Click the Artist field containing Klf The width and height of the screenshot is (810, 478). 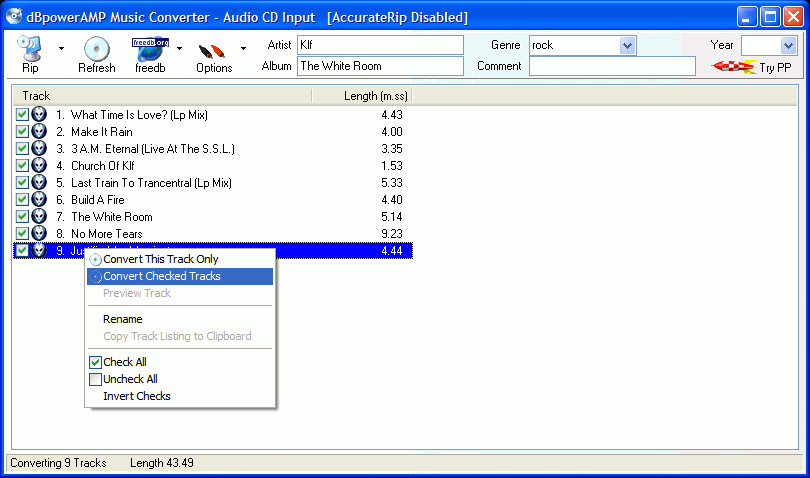pos(380,45)
